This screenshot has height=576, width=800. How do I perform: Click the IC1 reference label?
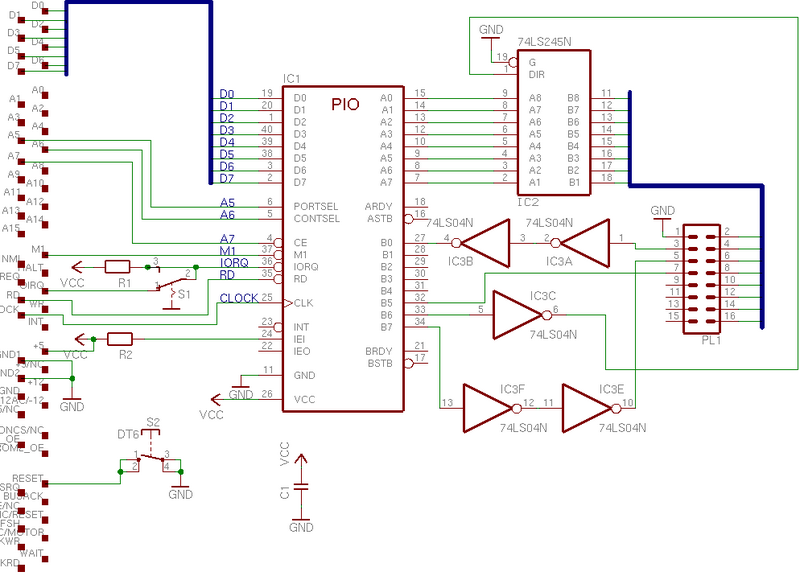[291, 79]
